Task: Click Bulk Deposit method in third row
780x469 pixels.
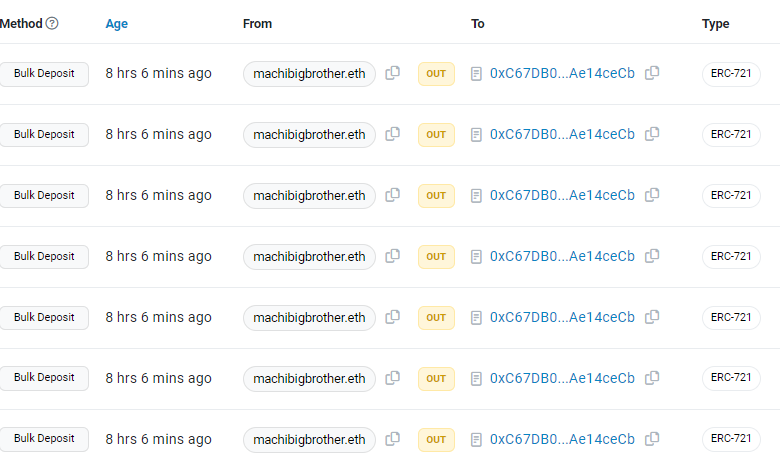Action: (44, 195)
